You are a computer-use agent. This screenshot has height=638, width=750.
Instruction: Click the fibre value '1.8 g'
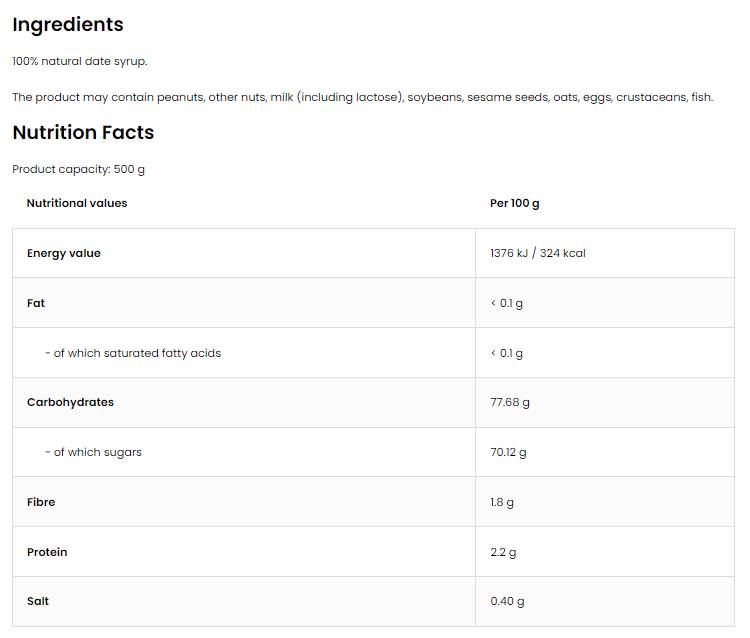click(x=502, y=502)
